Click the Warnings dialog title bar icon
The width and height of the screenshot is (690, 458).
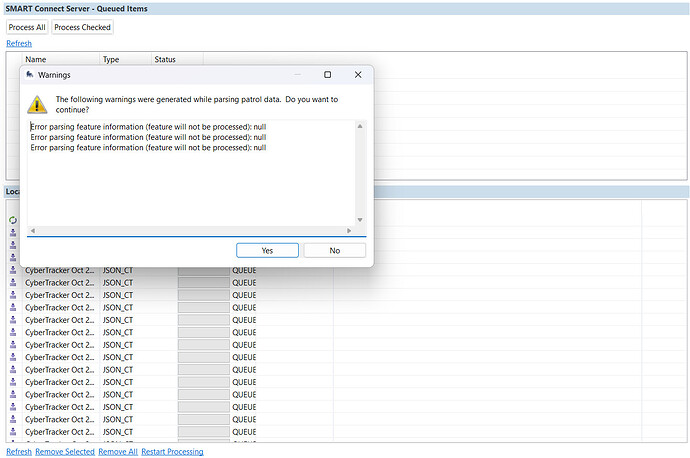[29, 75]
